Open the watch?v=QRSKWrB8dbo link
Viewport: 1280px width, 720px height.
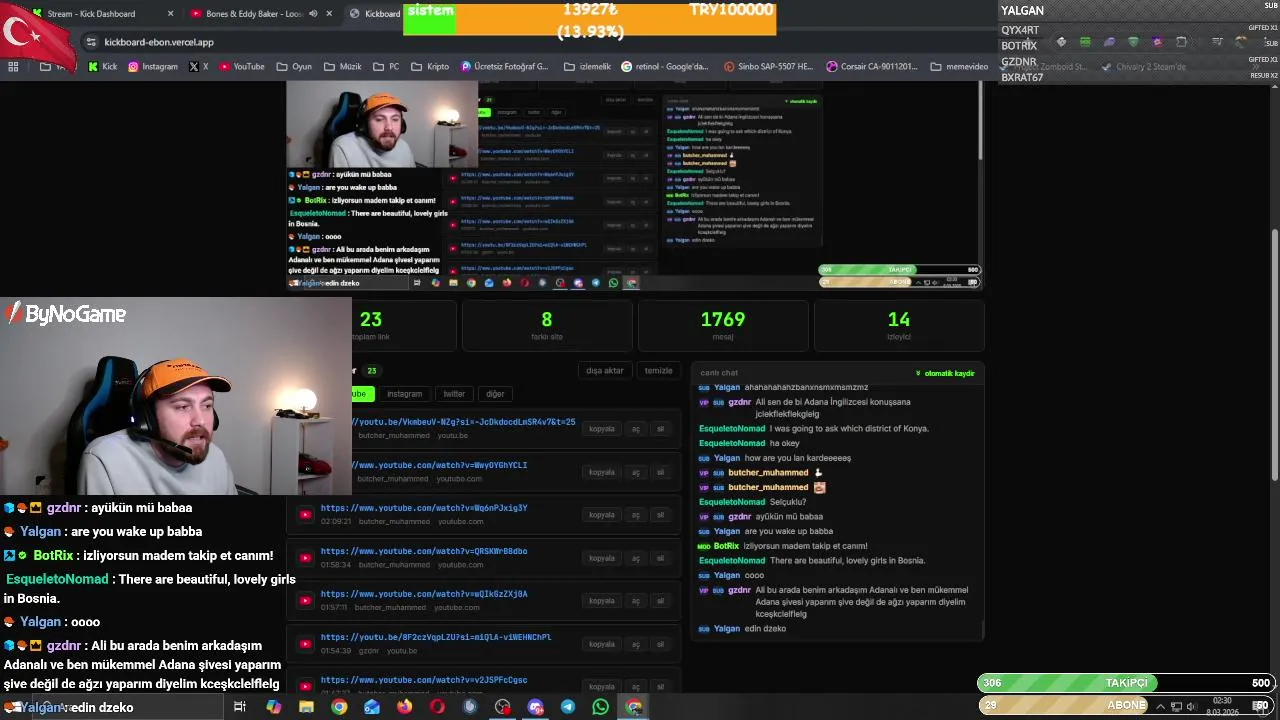[424, 551]
